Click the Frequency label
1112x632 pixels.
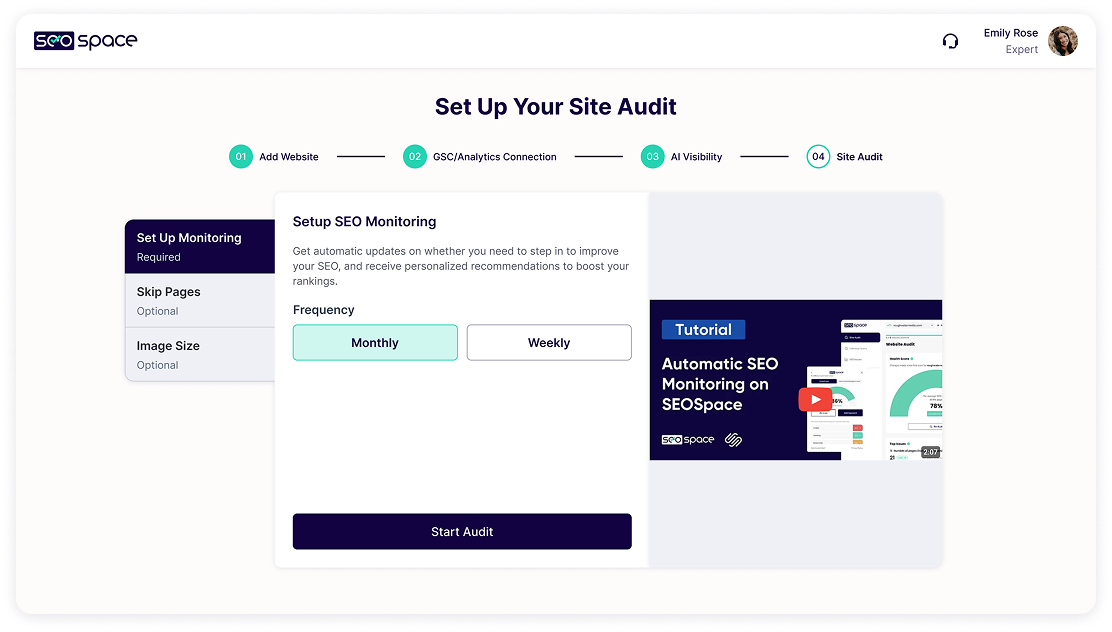pos(323,310)
